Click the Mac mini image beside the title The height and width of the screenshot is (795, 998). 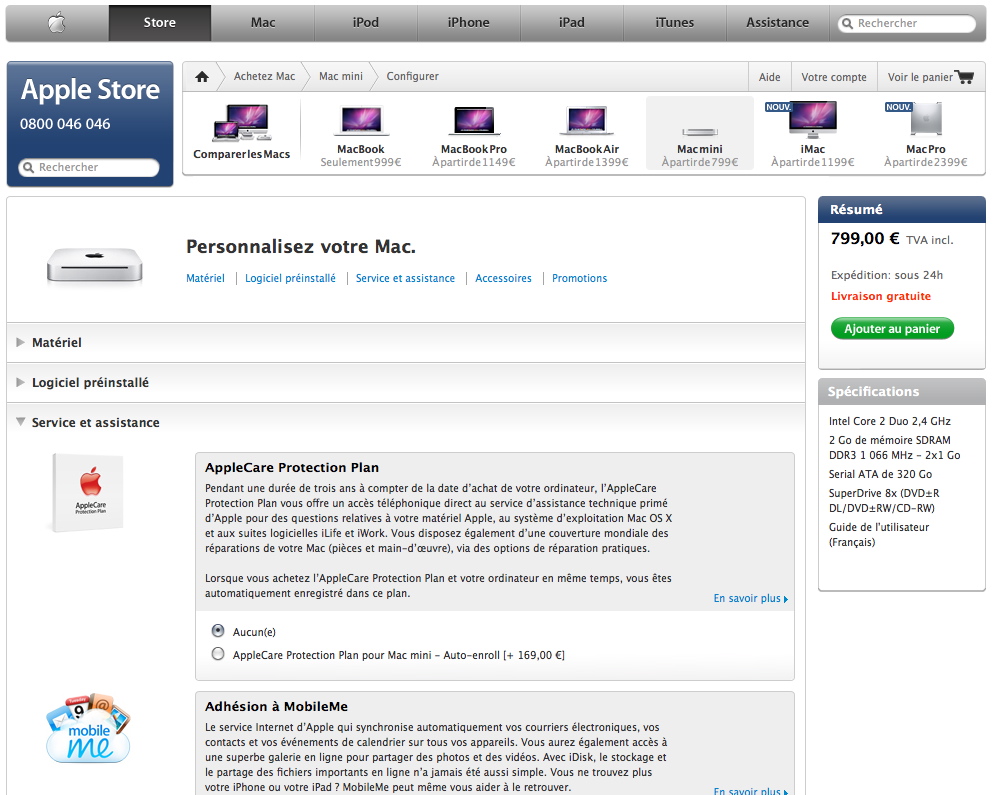point(94,265)
